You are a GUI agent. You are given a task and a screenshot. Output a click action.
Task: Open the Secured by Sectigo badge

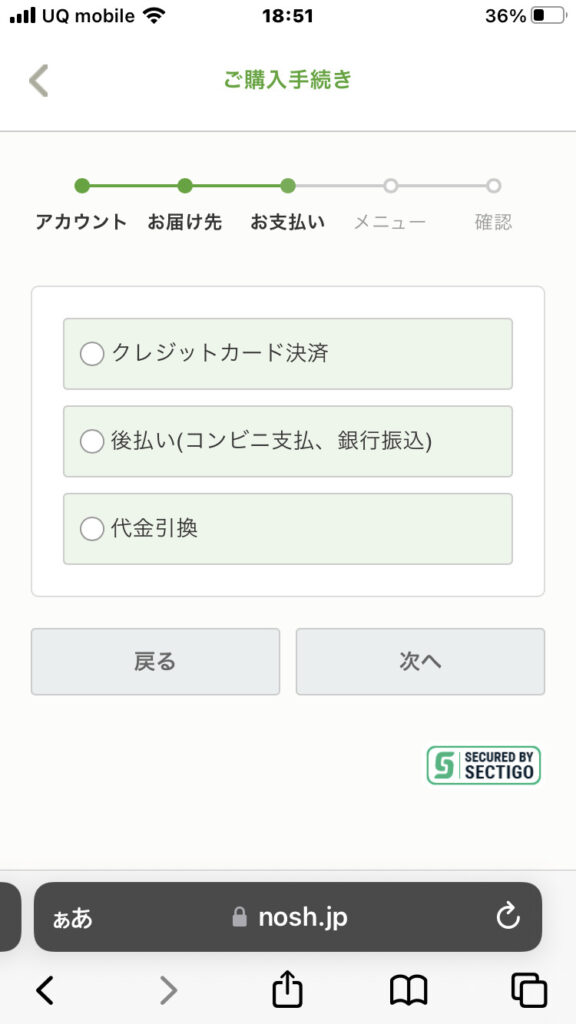(484, 765)
